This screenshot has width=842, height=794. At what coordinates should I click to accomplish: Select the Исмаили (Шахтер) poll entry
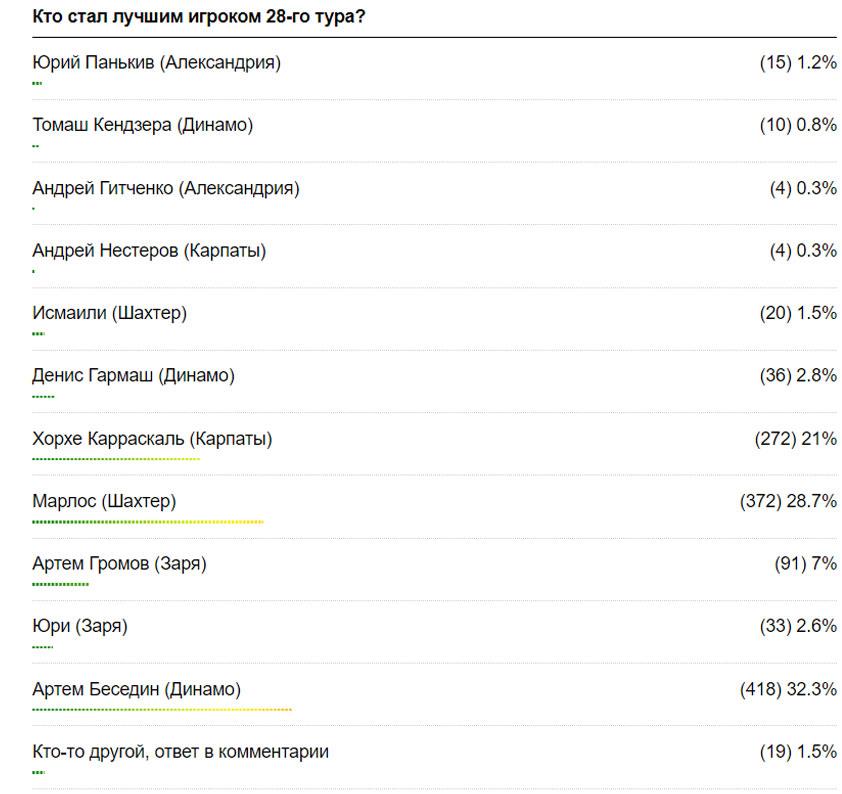[109, 313]
